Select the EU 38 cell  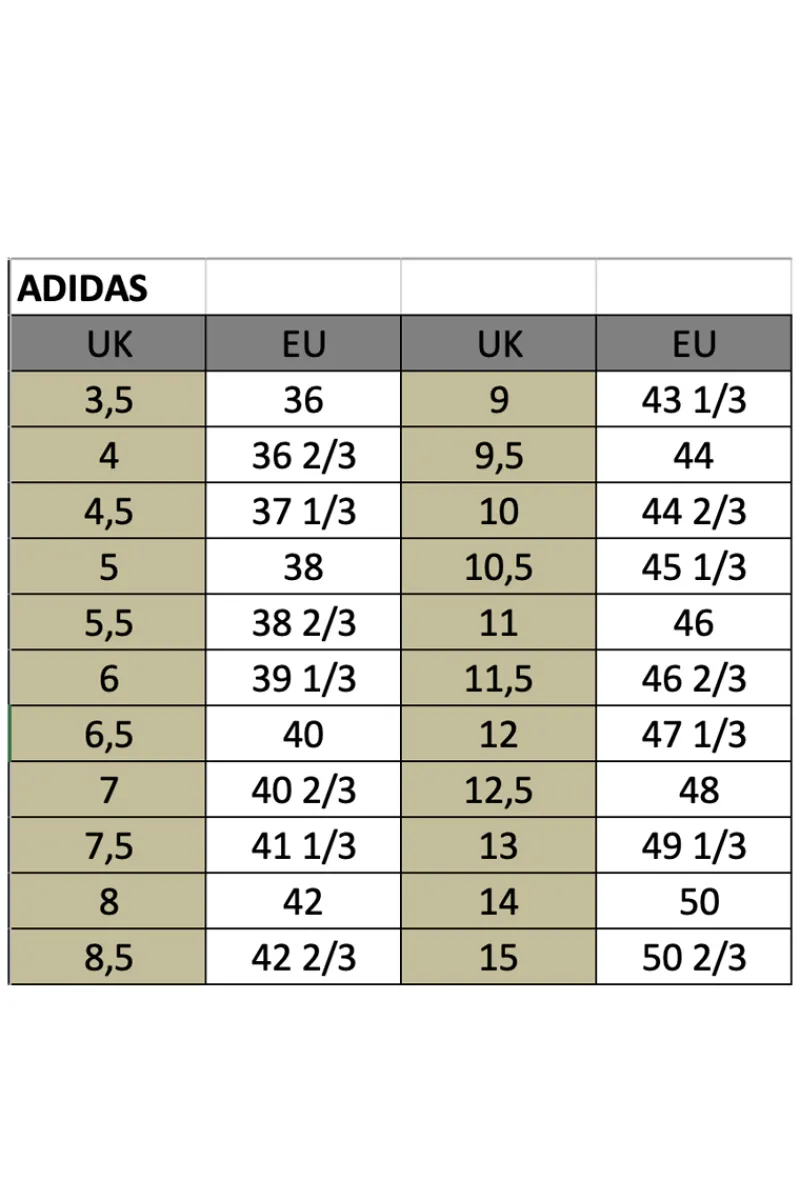point(303,567)
